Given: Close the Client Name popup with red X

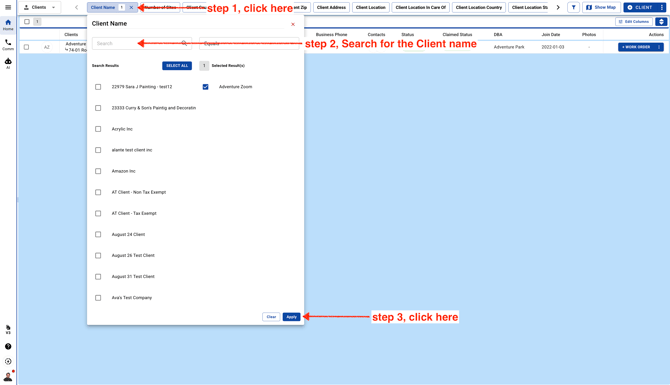Looking at the screenshot, I should click(293, 24).
